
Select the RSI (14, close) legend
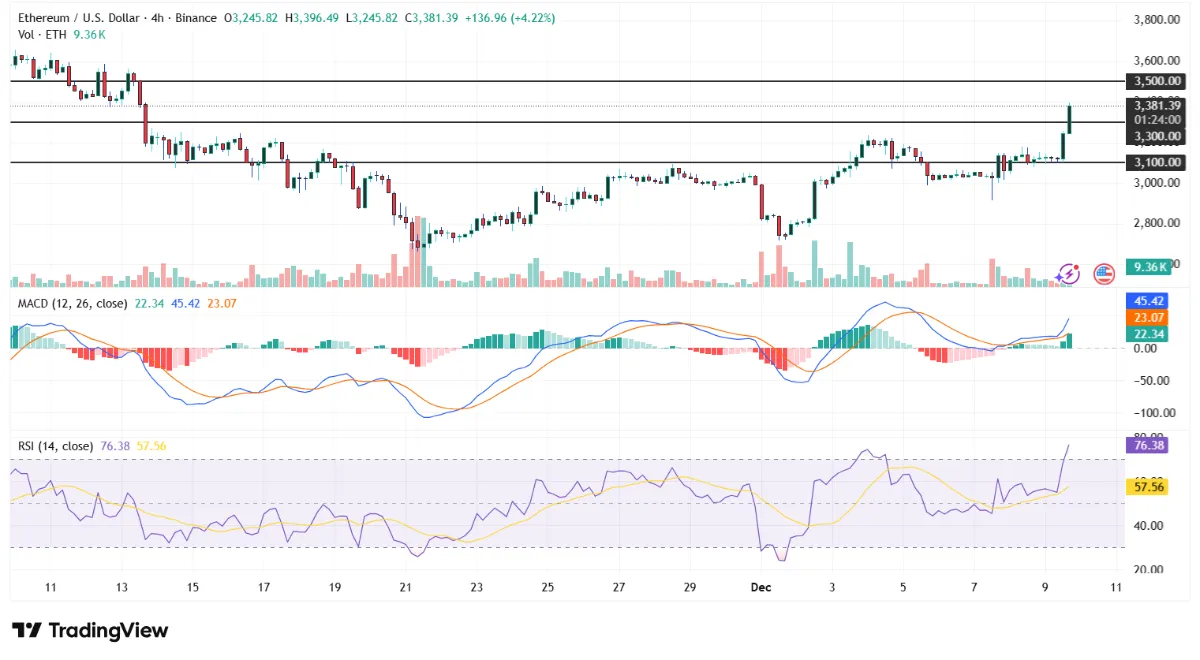[x=54, y=446]
